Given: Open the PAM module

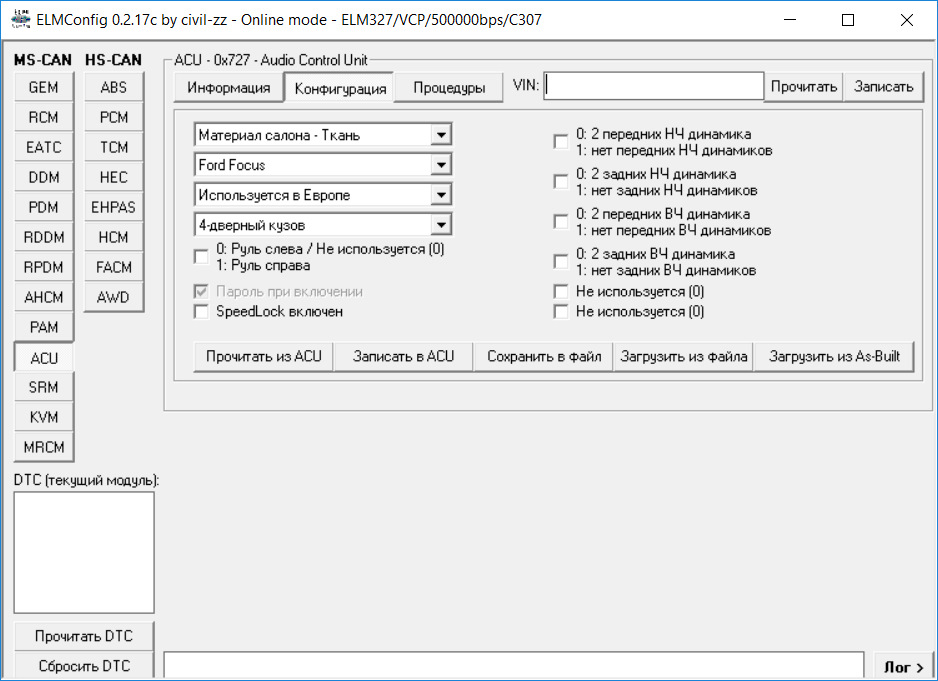Looking at the screenshot, I should pyautogui.click(x=44, y=327).
